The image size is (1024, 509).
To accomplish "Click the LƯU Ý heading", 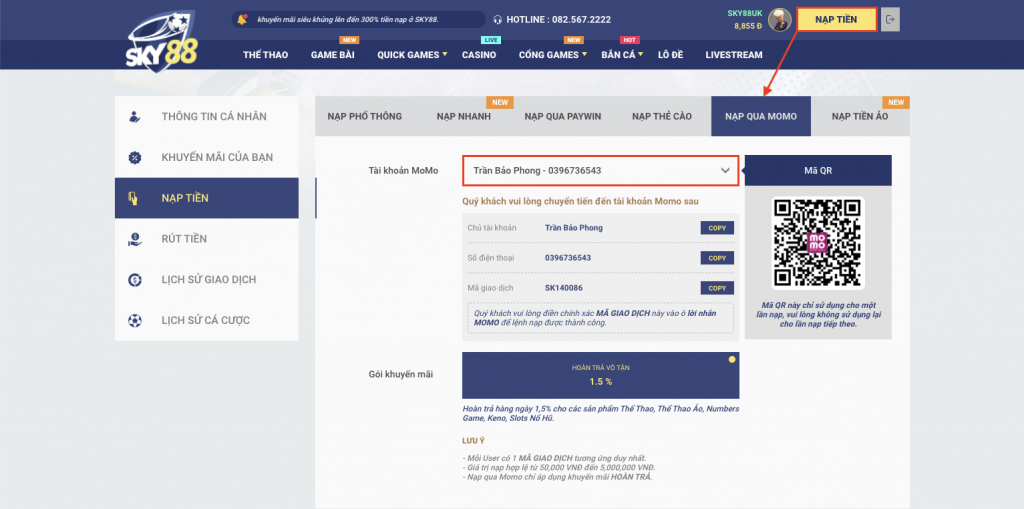I will 471,441.
